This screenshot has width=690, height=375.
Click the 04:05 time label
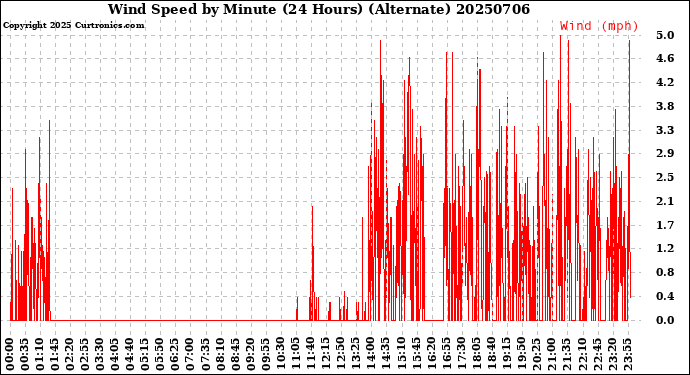point(115,355)
